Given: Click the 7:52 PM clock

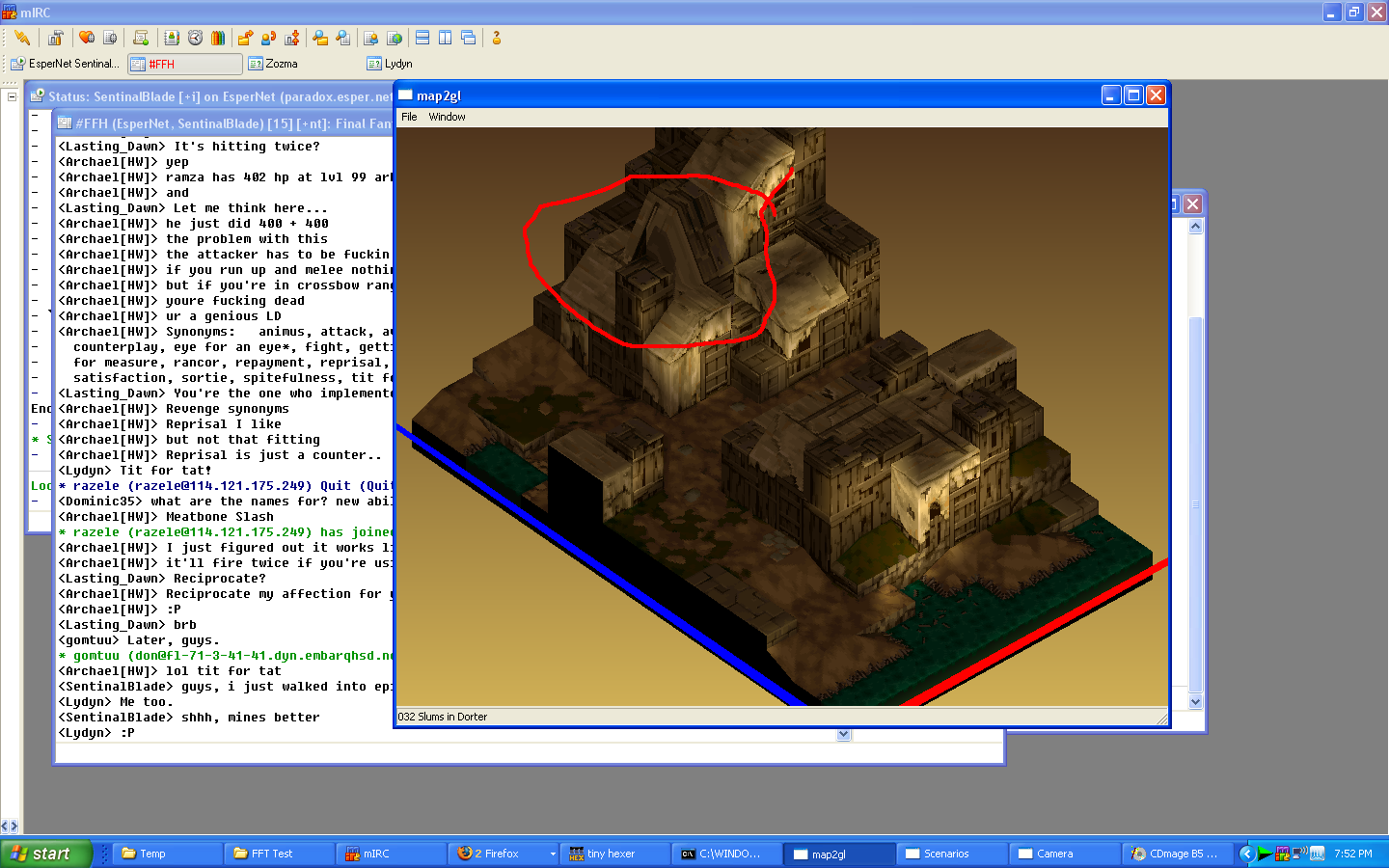Looking at the screenshot, I should (1353, 854).
